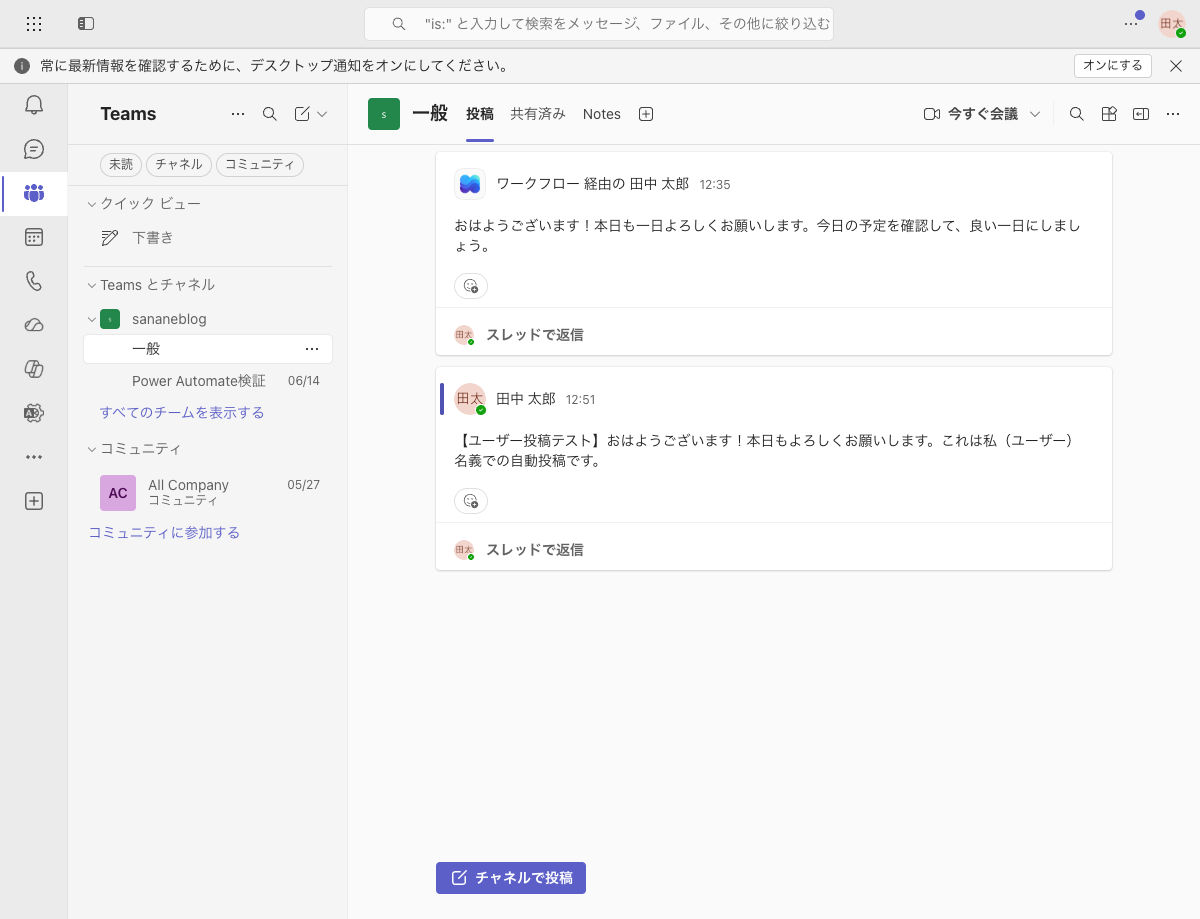This screenshot has height=919, width=1200.
Task: Open Chat in left rail
Action: [x=34, y=149]
